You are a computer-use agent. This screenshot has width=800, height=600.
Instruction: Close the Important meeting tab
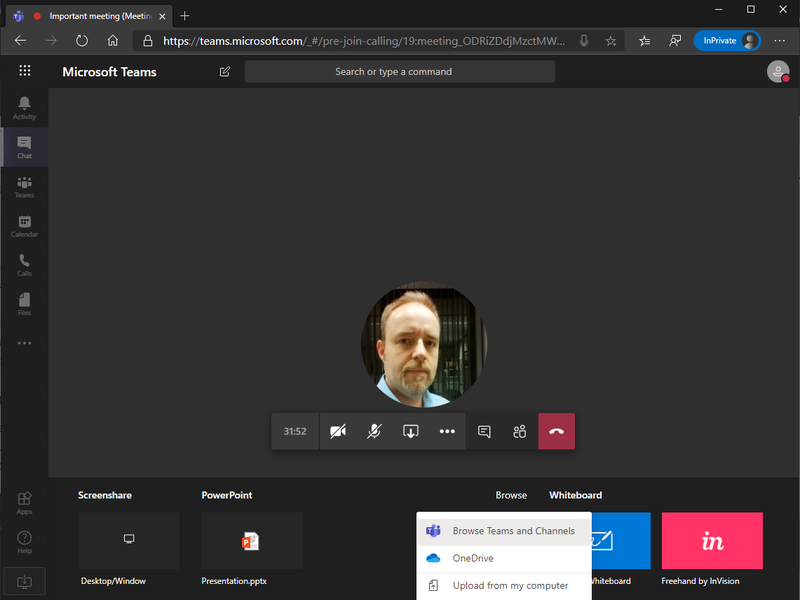(162, 16)
